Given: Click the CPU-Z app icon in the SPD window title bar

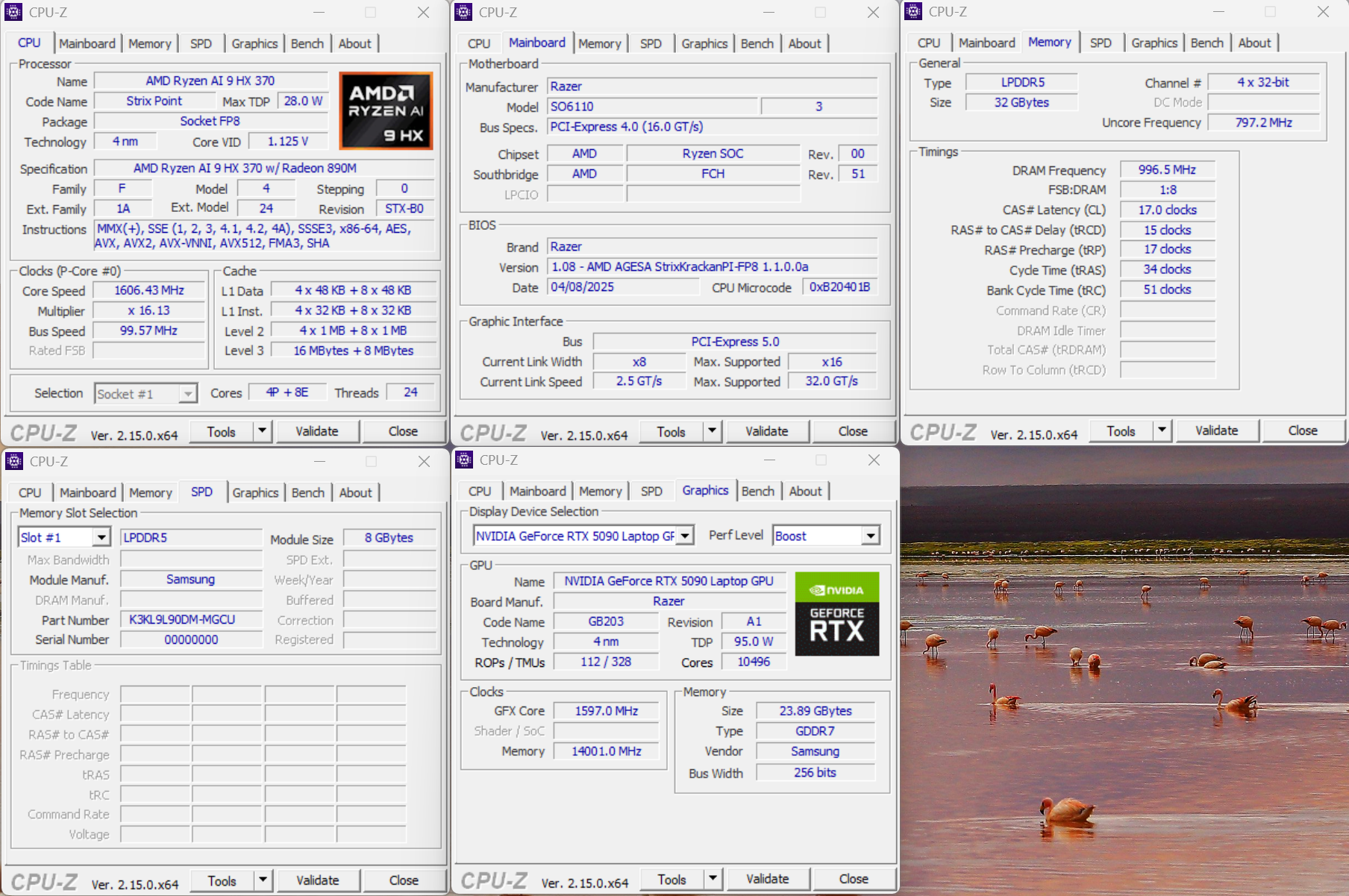Looking at the screenshot, I should 14,461.
